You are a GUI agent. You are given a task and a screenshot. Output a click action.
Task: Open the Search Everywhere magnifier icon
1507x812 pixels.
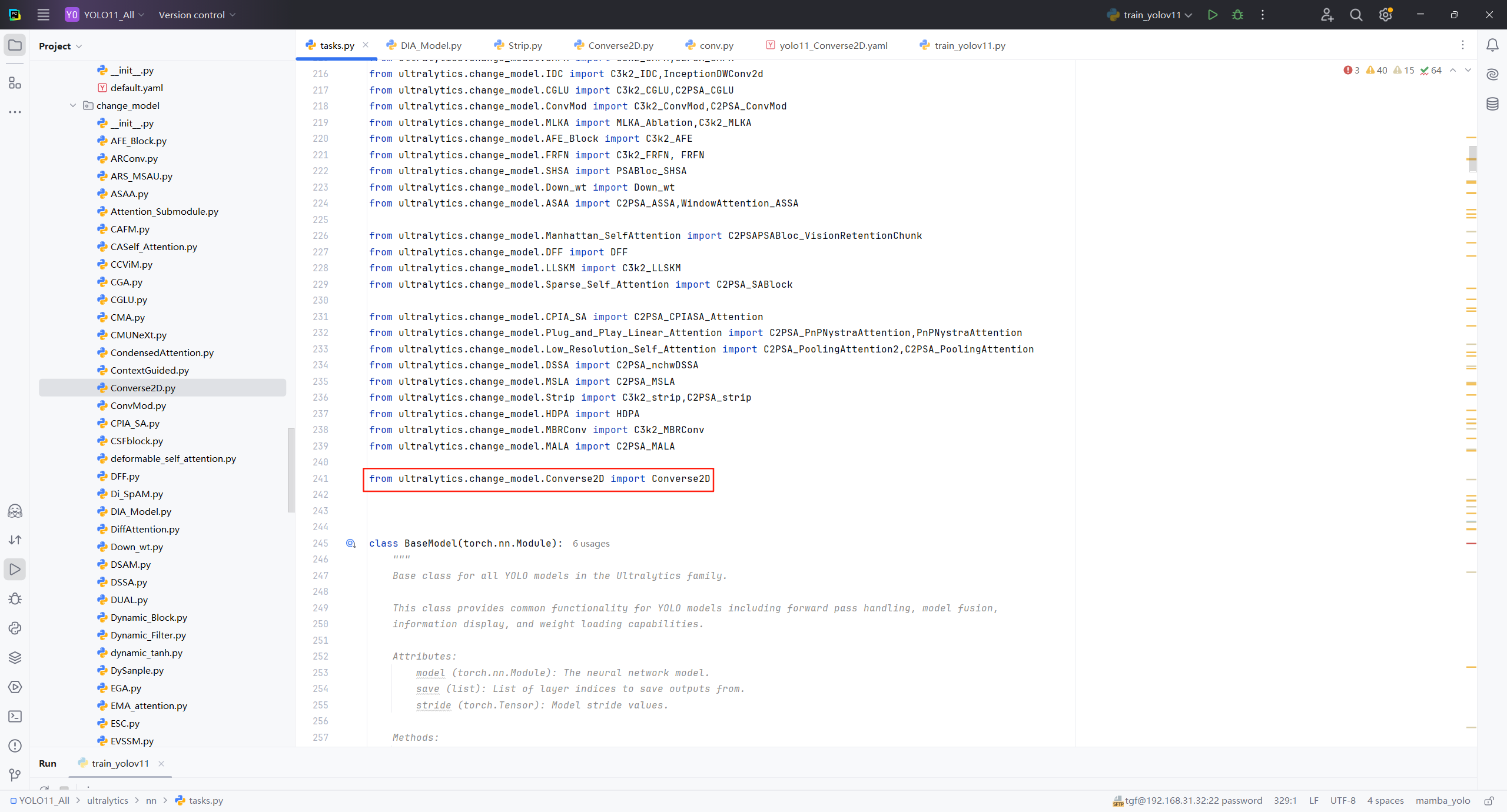tap(1356, 15)
